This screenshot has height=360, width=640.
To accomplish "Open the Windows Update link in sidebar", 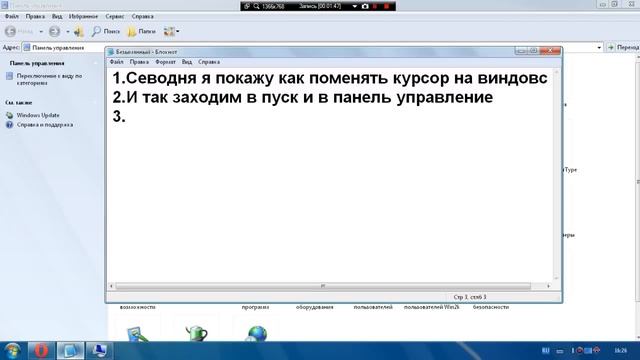I will coord(38,116).
